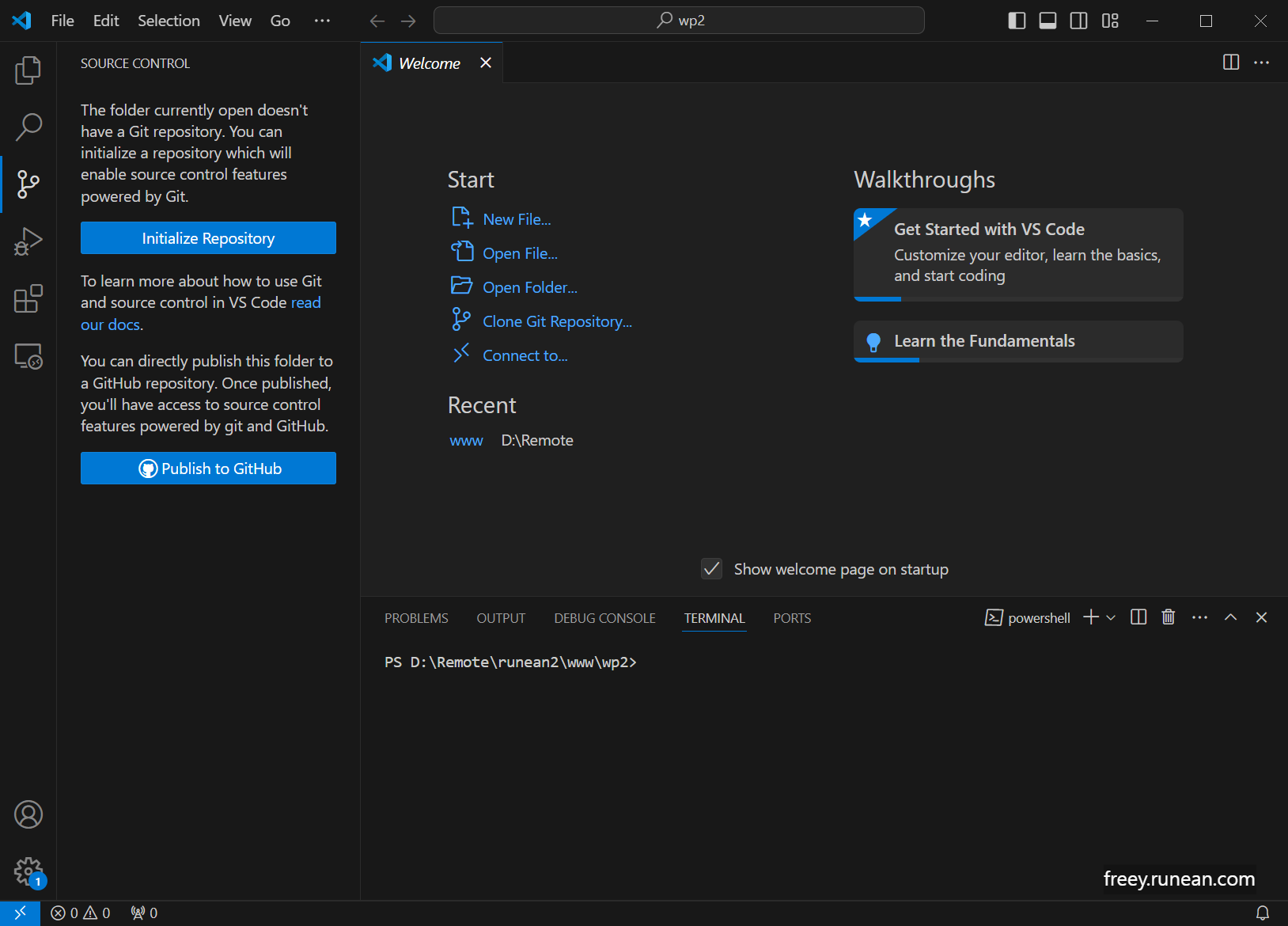Open Learn the Fundamentals walkthrough
This screenshot has width=1288, height=926.
pyautogui.click(x=1018, y=341)
